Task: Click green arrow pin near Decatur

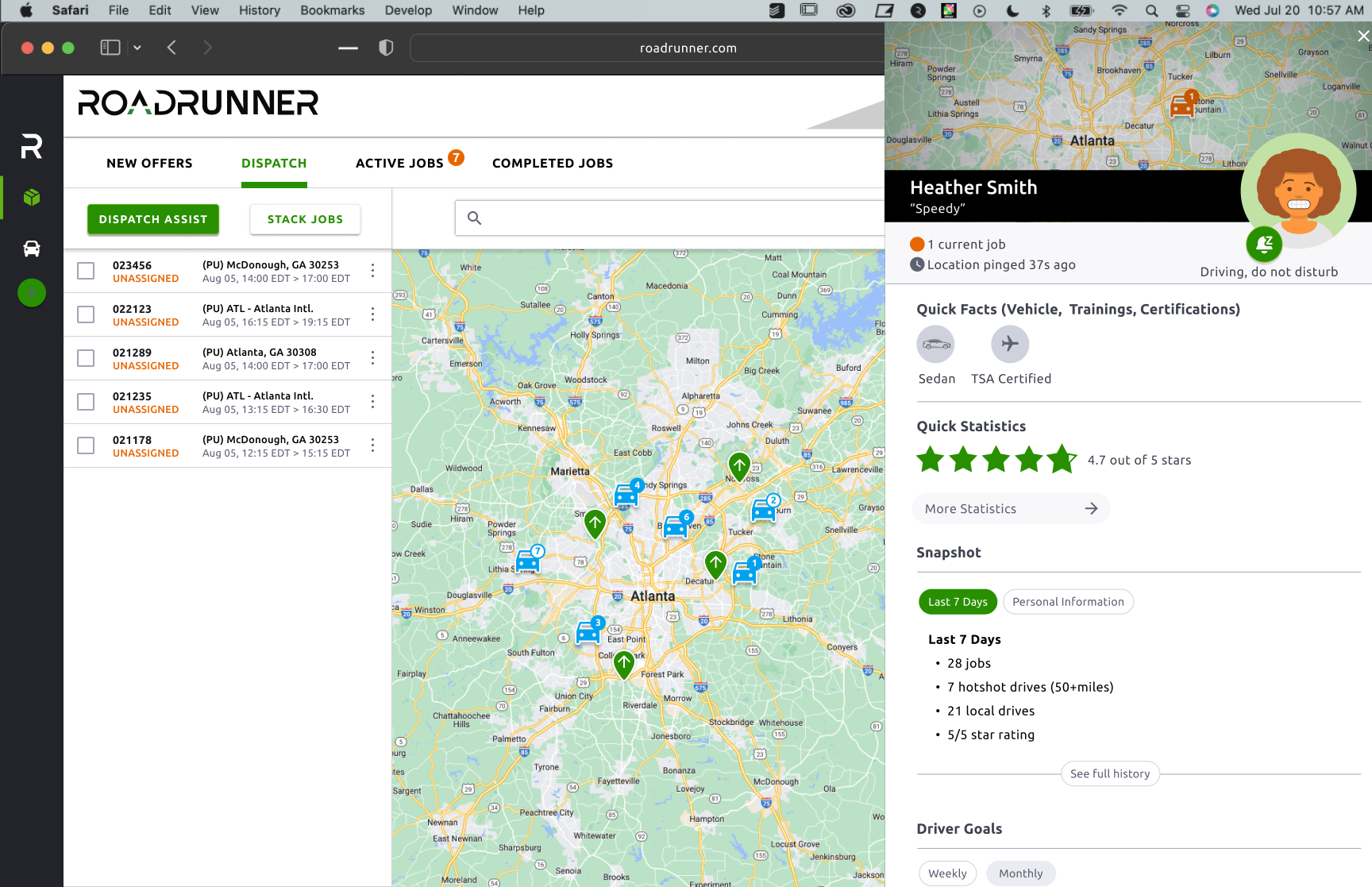Action: (715, 565)
